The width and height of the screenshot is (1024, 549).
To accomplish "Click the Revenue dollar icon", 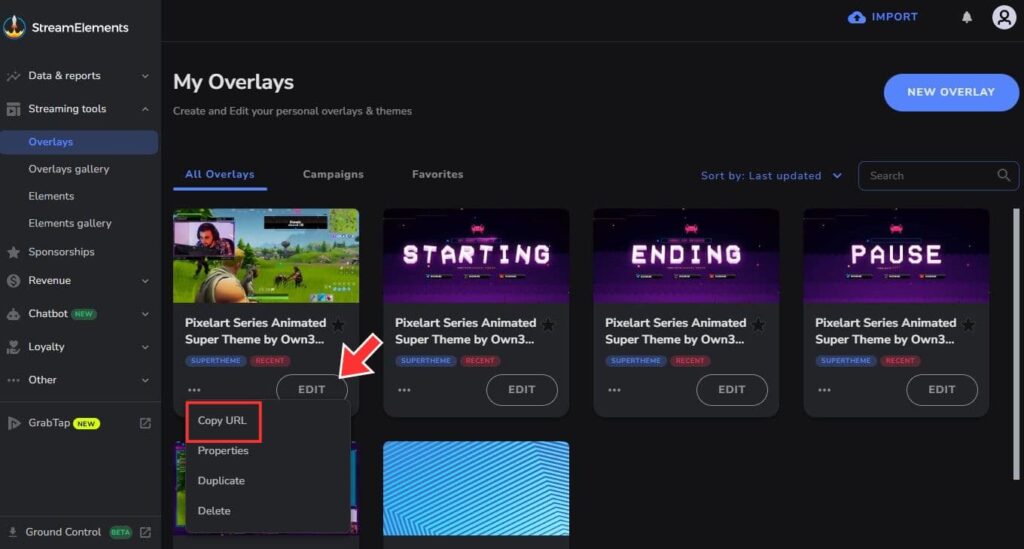I will (13, 281).
